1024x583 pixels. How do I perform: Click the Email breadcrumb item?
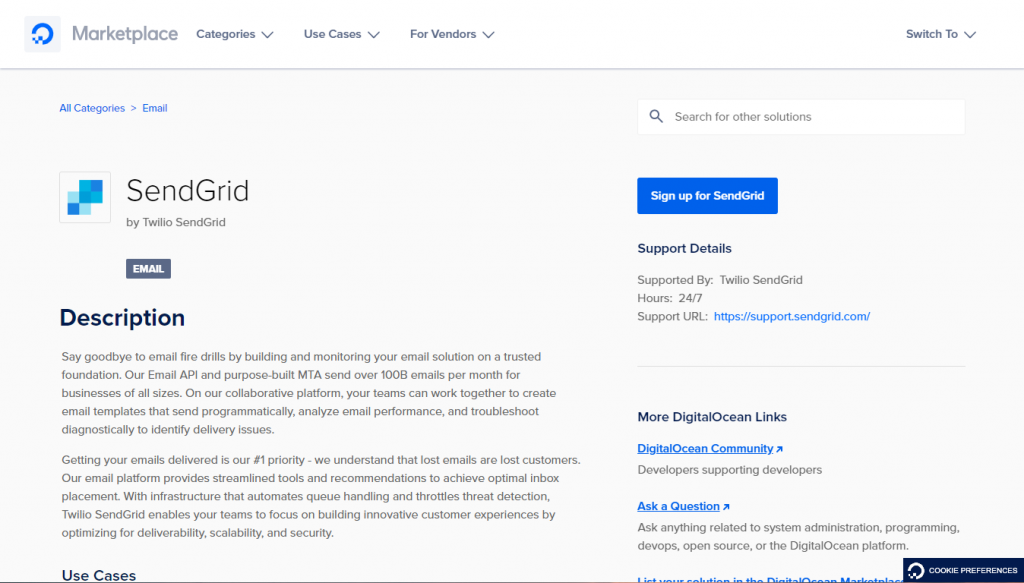click(154, 108)
